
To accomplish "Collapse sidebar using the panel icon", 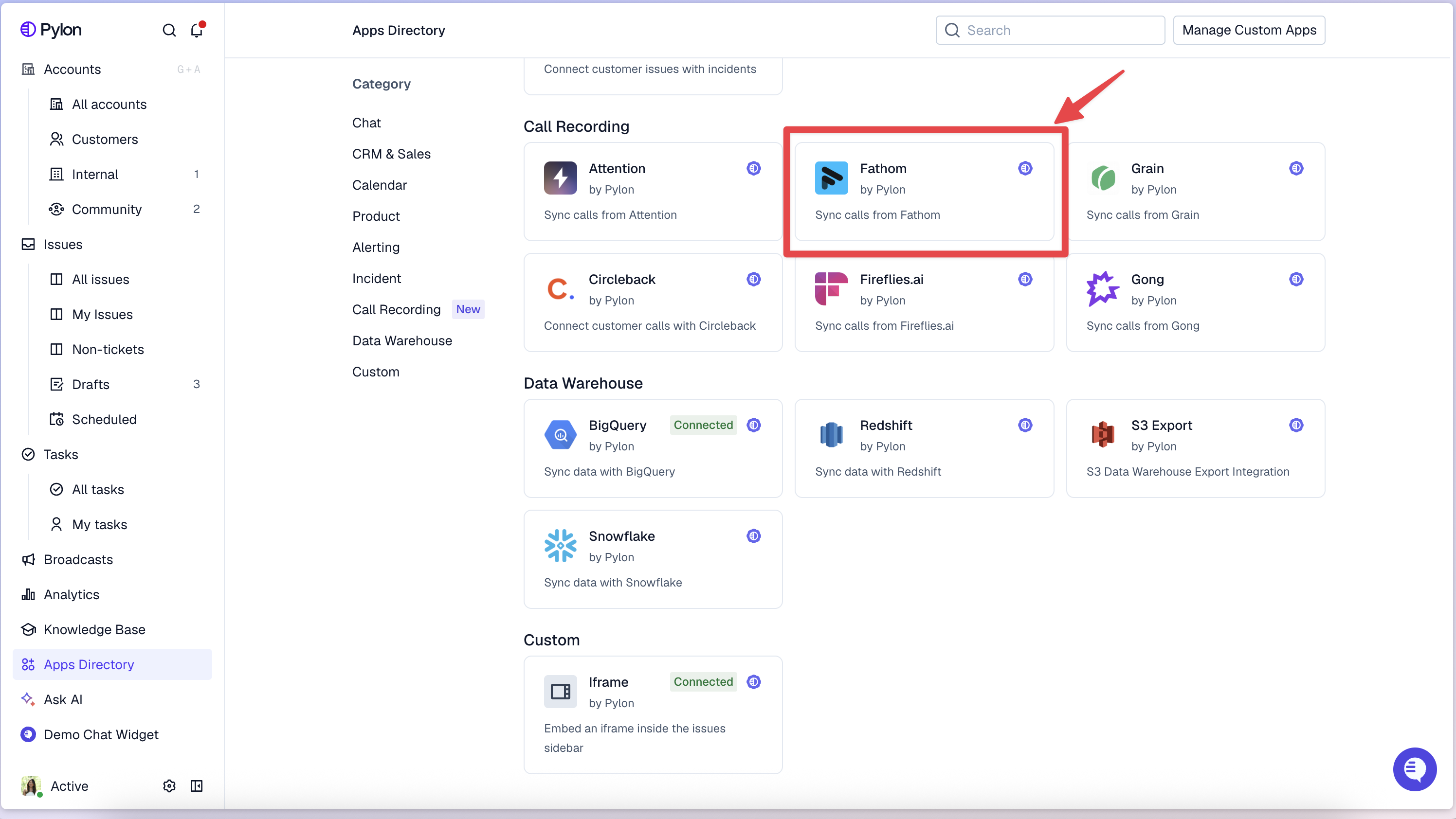I will [x=196, y=785].
